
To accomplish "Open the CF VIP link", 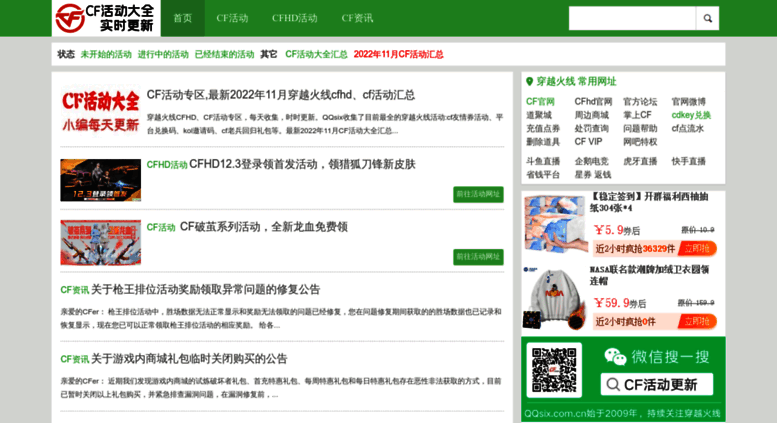I will click(588, 142).
